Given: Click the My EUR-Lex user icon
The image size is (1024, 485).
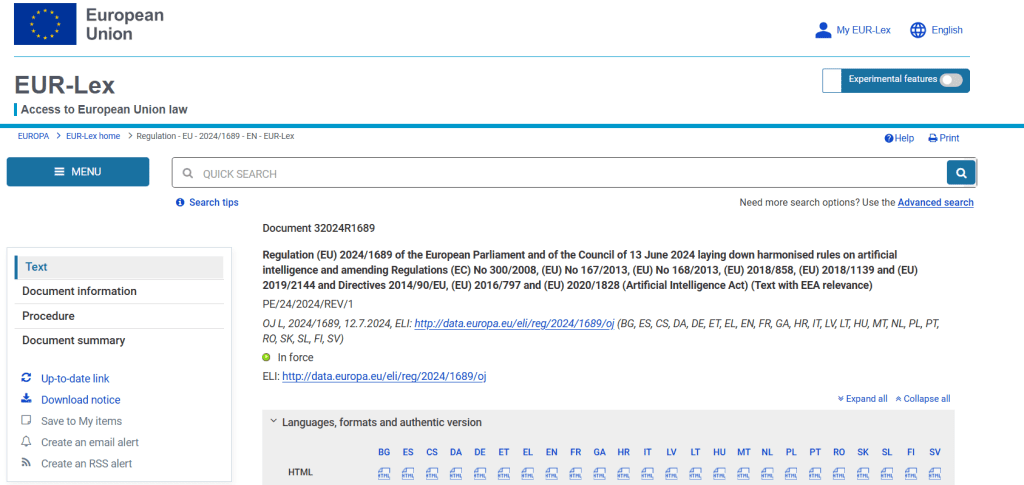Looking at the screenshot, I should tap(823, 30).
